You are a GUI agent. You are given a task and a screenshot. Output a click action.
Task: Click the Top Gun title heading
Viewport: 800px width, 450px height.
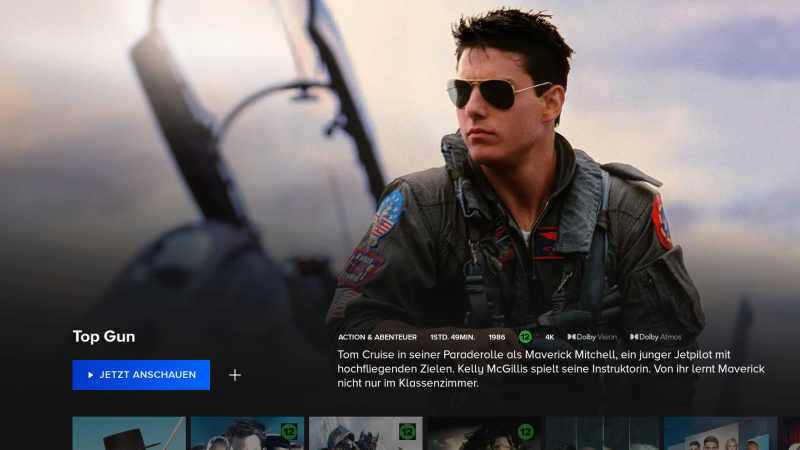(x=104, y=336)
